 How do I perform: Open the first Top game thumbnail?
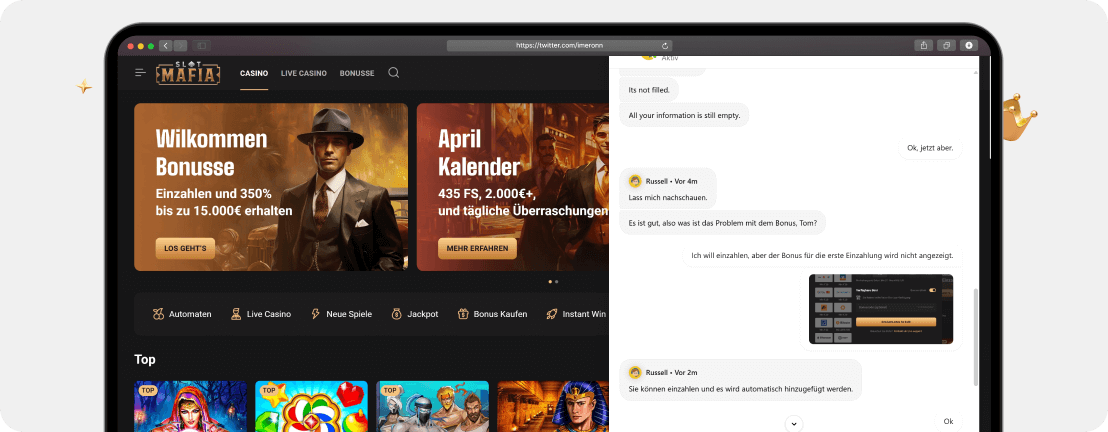pos(190,406)
